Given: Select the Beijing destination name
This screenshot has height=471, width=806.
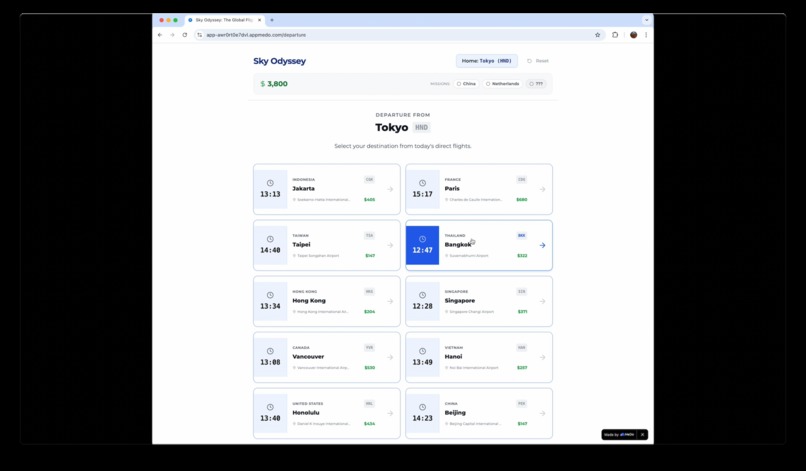Looking at the screenshot, I should point(455,413).
